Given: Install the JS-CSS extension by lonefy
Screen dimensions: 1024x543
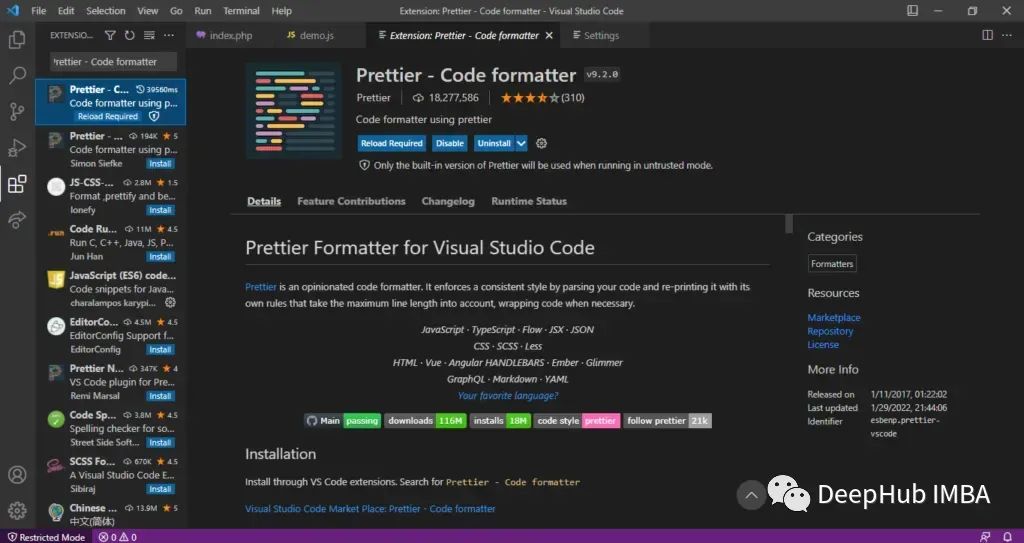Looking at the screenshot, I should [160, 210].
